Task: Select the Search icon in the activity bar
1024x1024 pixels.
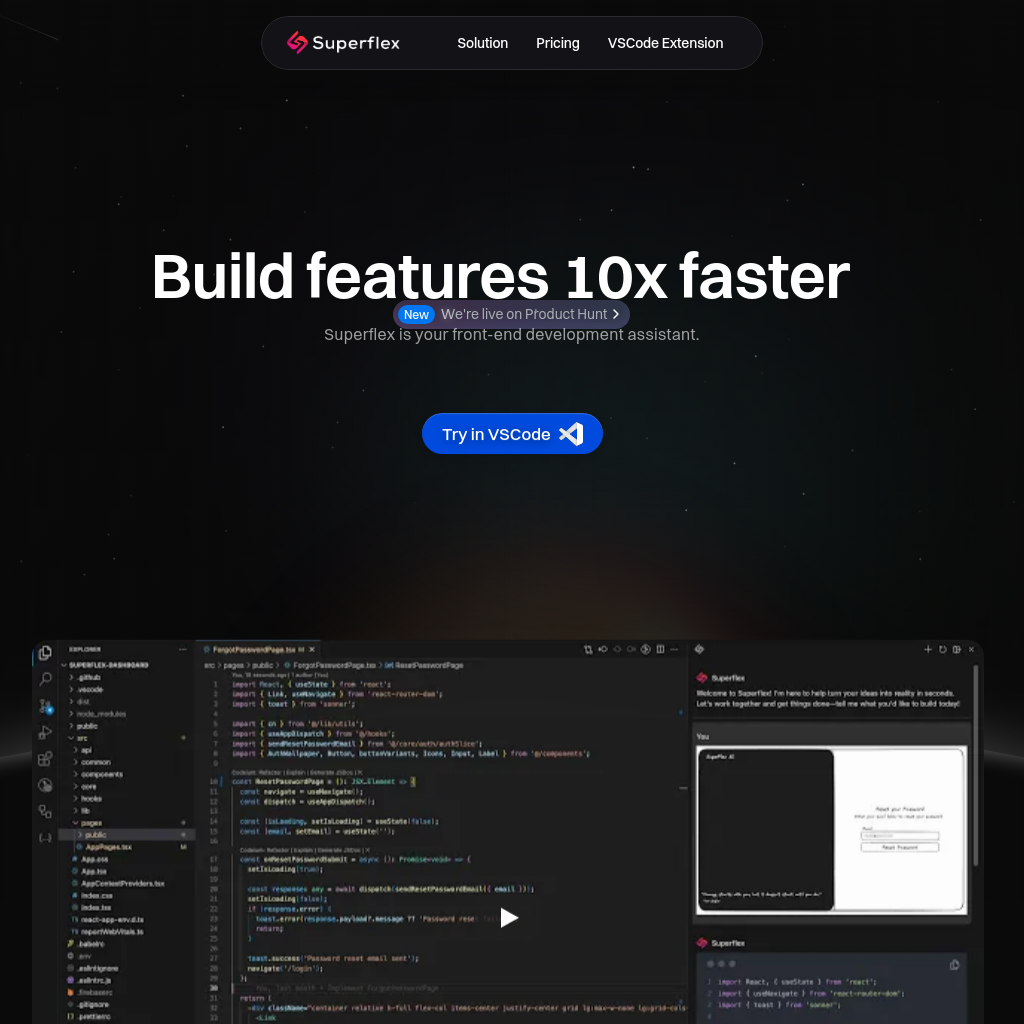Action: click(45, 678)
